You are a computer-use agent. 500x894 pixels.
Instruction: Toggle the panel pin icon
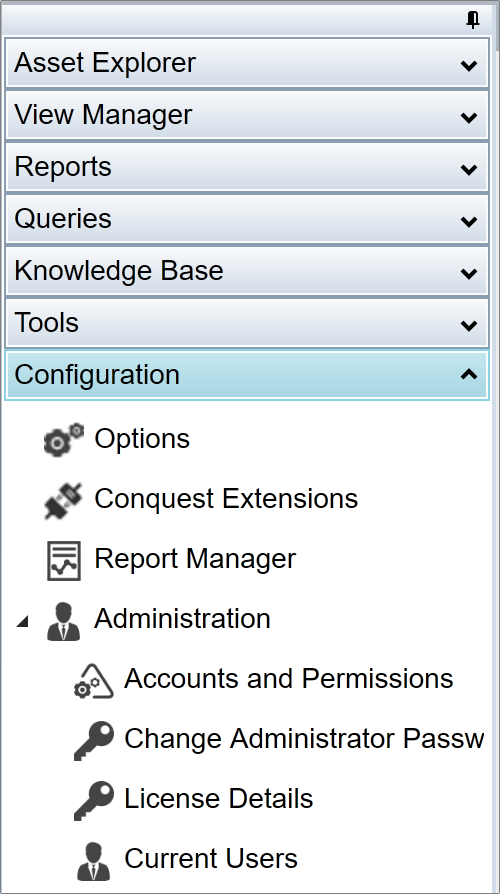[x=473, y=20]
